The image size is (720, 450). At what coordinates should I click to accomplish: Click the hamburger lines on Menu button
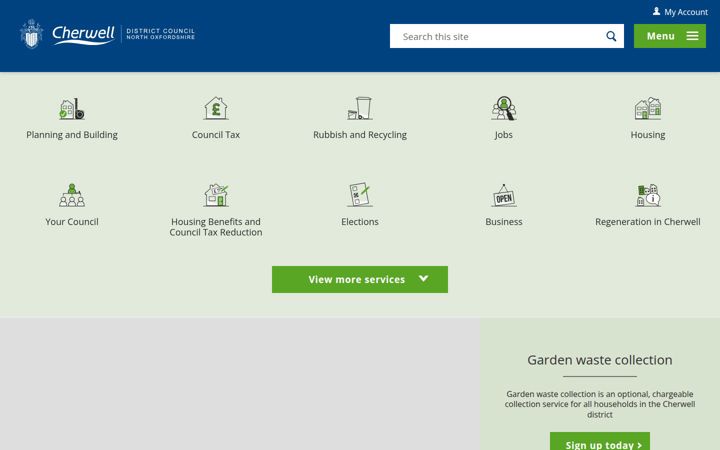(692, 36)
